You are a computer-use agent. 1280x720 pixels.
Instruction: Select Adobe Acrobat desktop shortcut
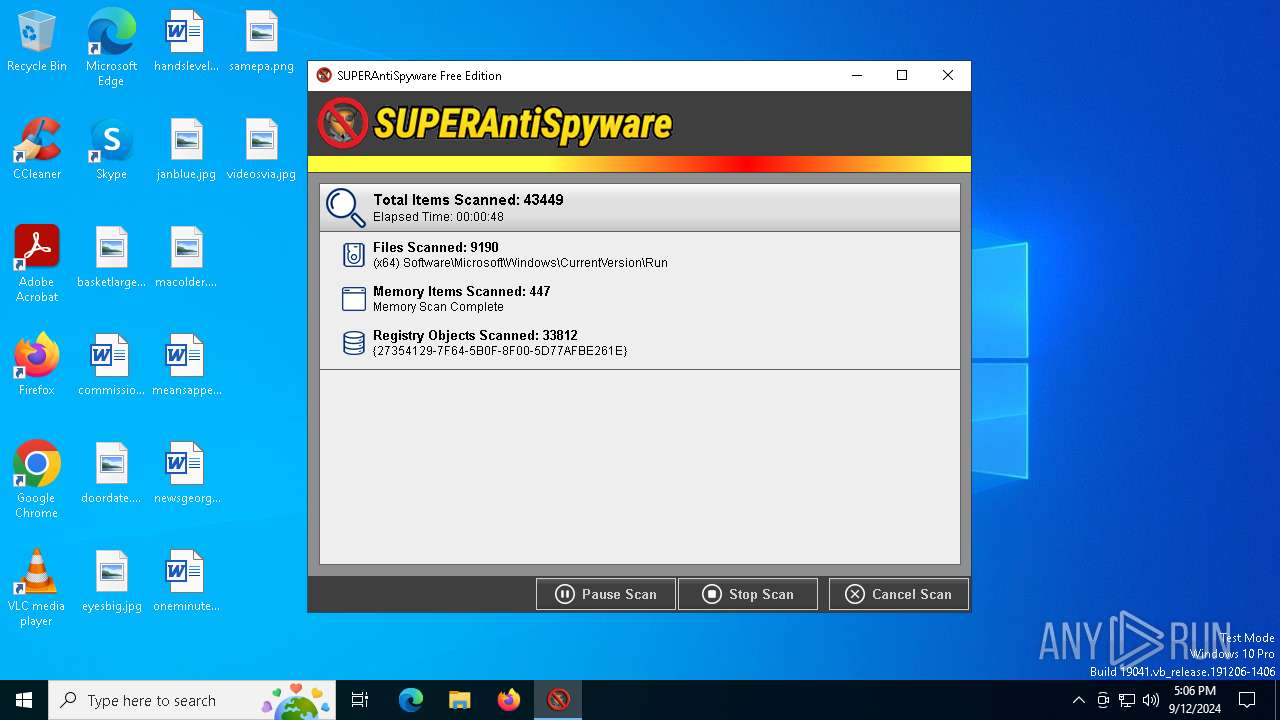tap(37, 264)
